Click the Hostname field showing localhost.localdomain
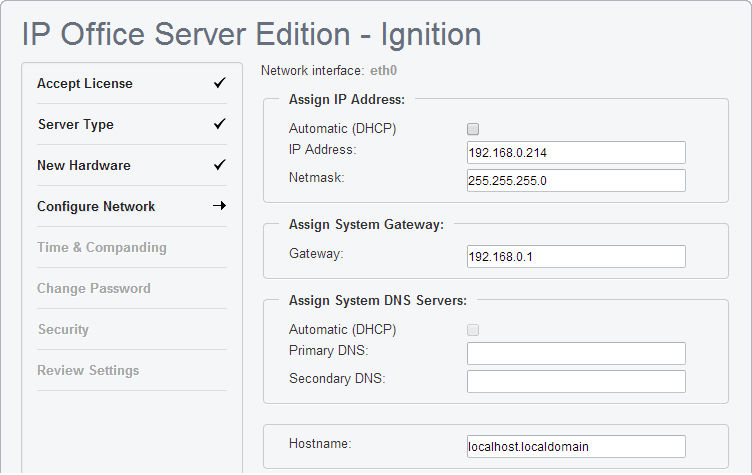The height and width of the screenshot is (475, 752). click(x=576, y=447)
